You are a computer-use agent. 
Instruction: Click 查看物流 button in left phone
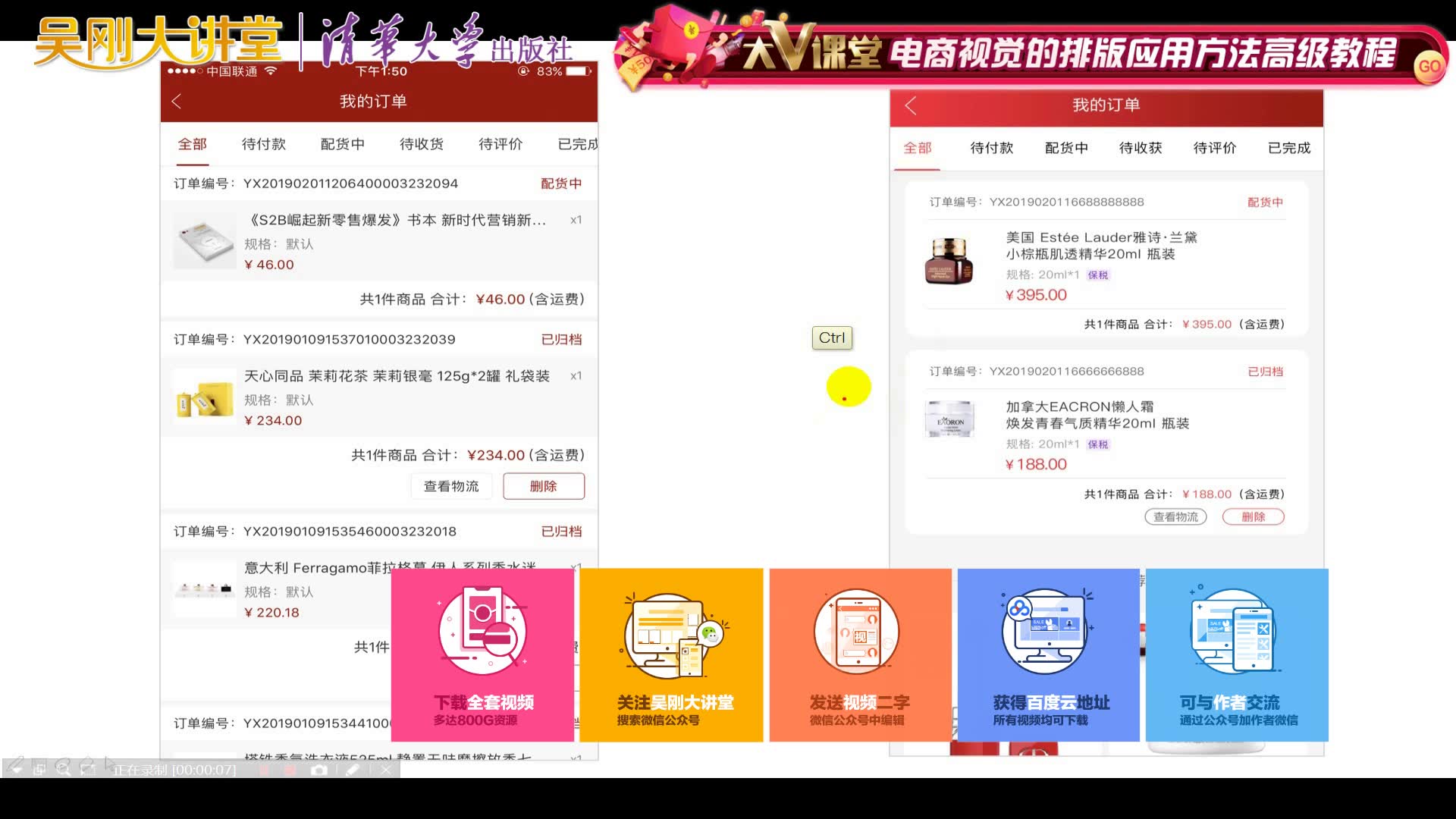pyautogui.click(x=451, y=486)
